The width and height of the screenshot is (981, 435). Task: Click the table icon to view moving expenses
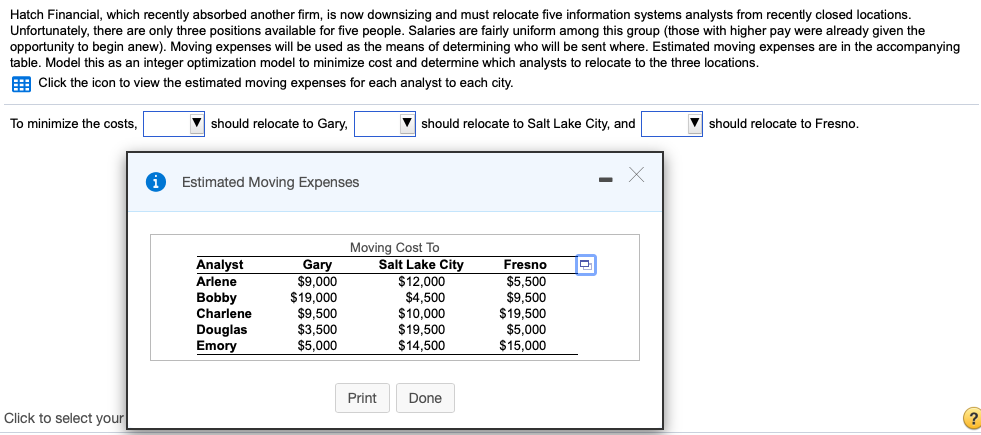point(21,83)
